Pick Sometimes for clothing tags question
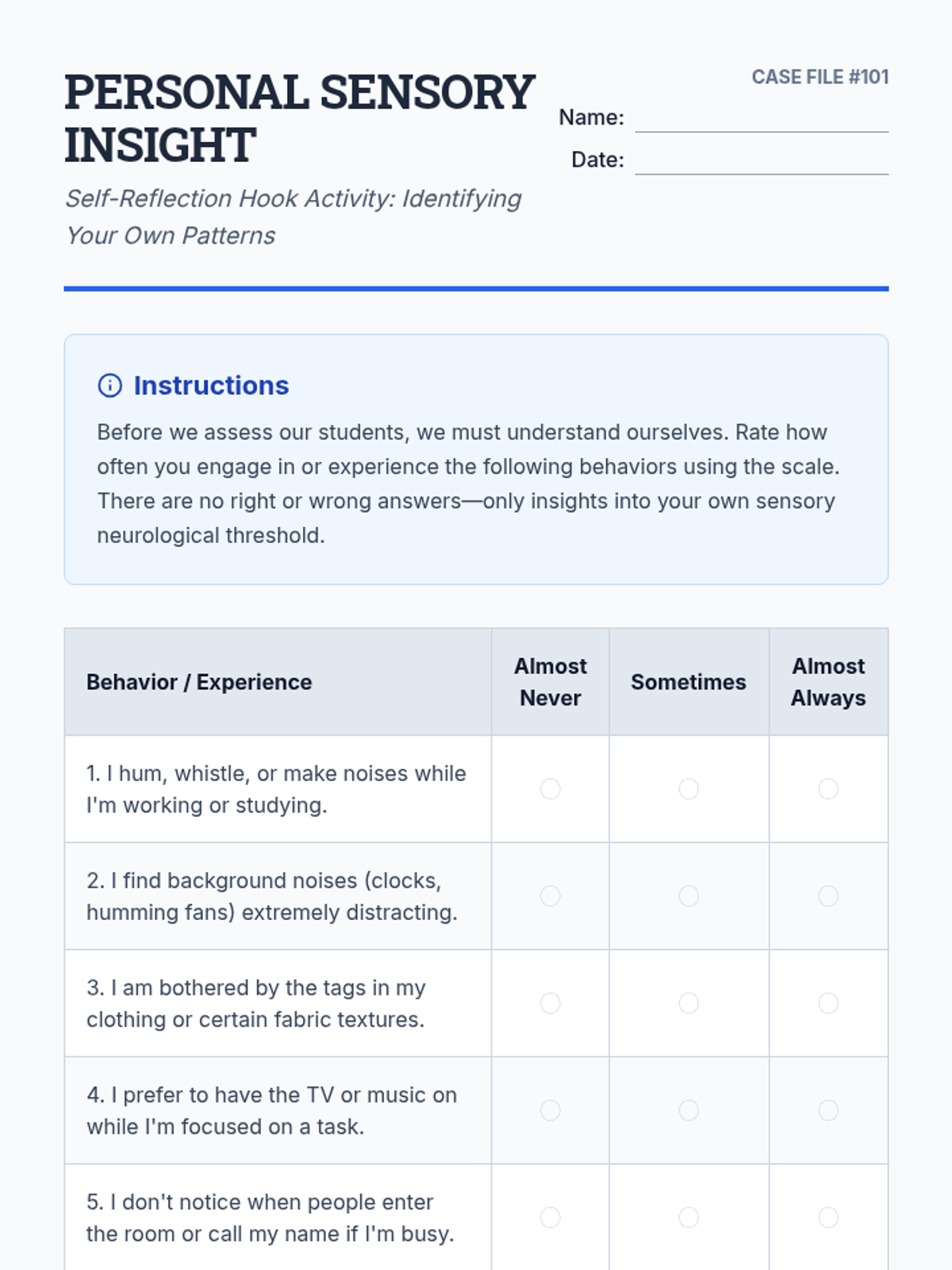 coord(689,1003)
